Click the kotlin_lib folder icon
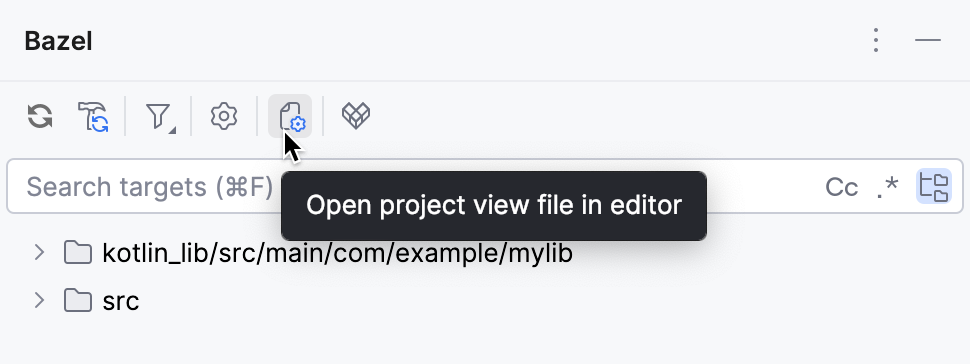Viewport: 970px width, 364px height. point(78,253)
